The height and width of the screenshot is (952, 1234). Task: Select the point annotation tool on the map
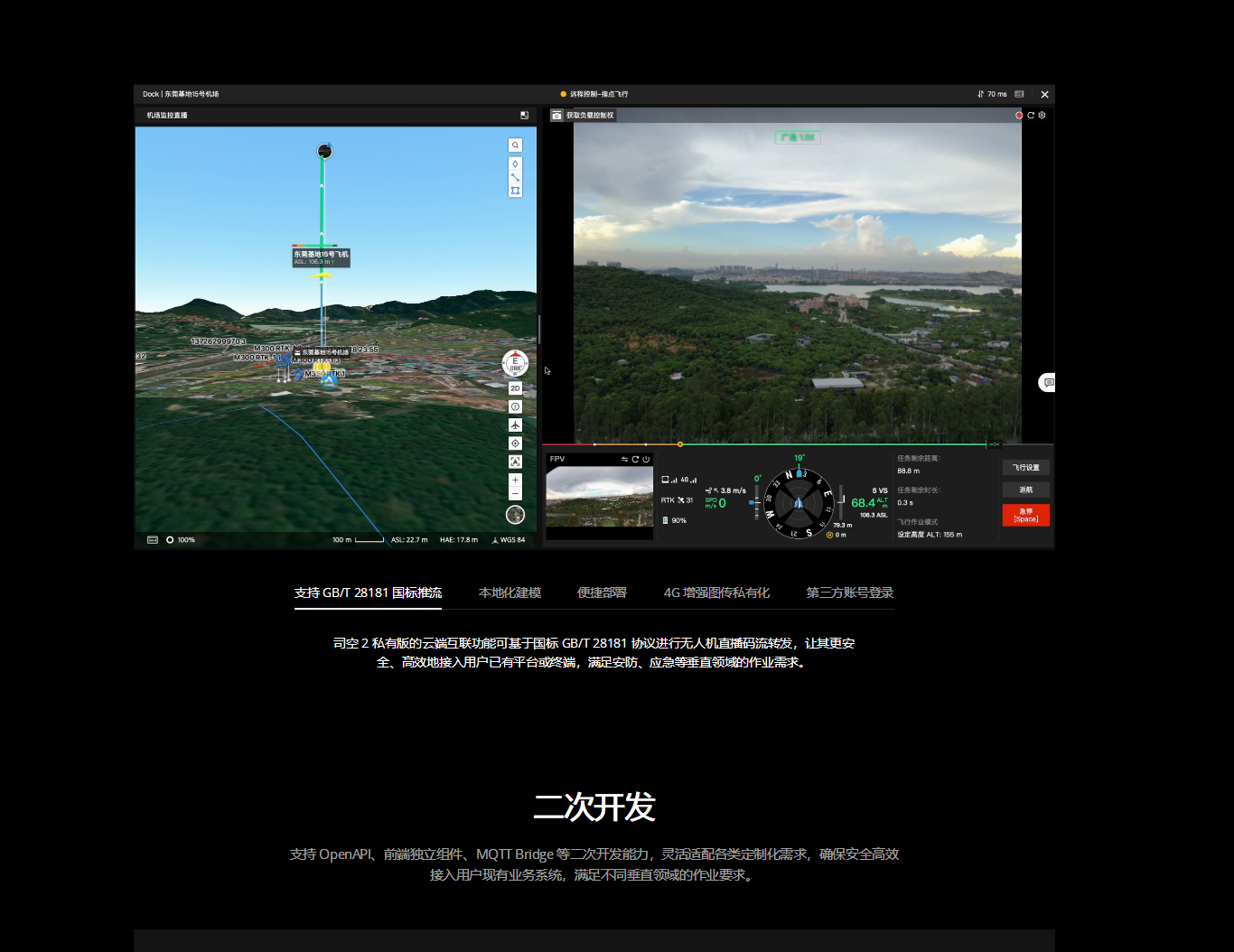pyautogui.click(x=515, y=164)
